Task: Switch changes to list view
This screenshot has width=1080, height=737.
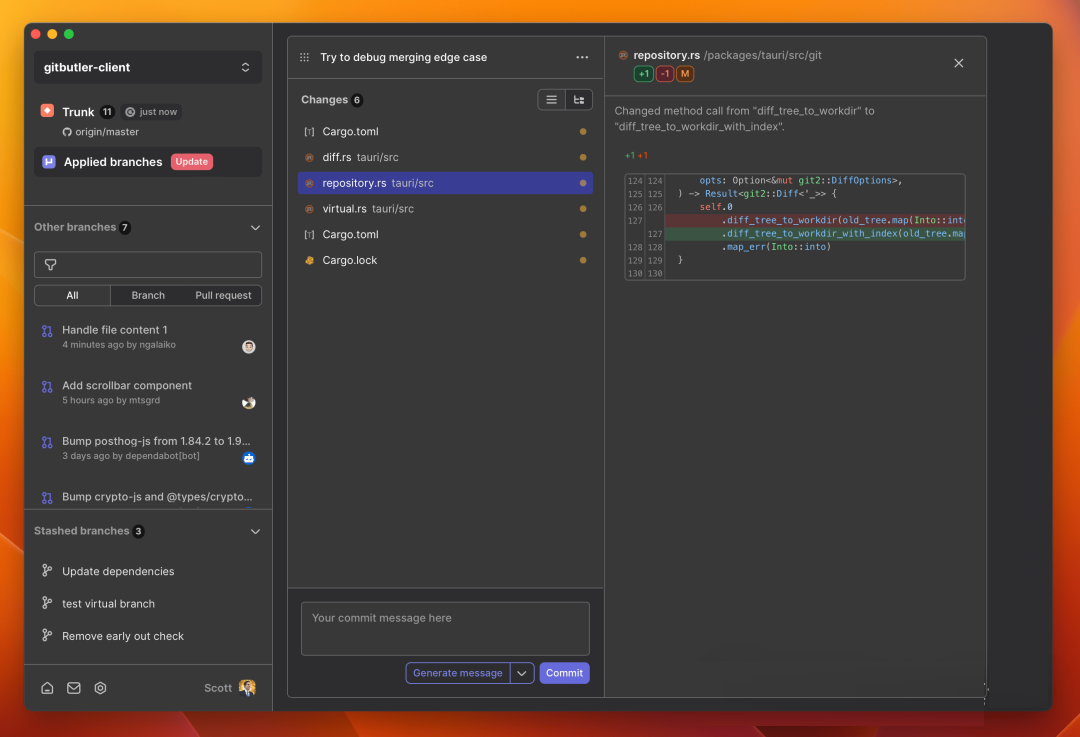Action: click(x=551, y=100)
